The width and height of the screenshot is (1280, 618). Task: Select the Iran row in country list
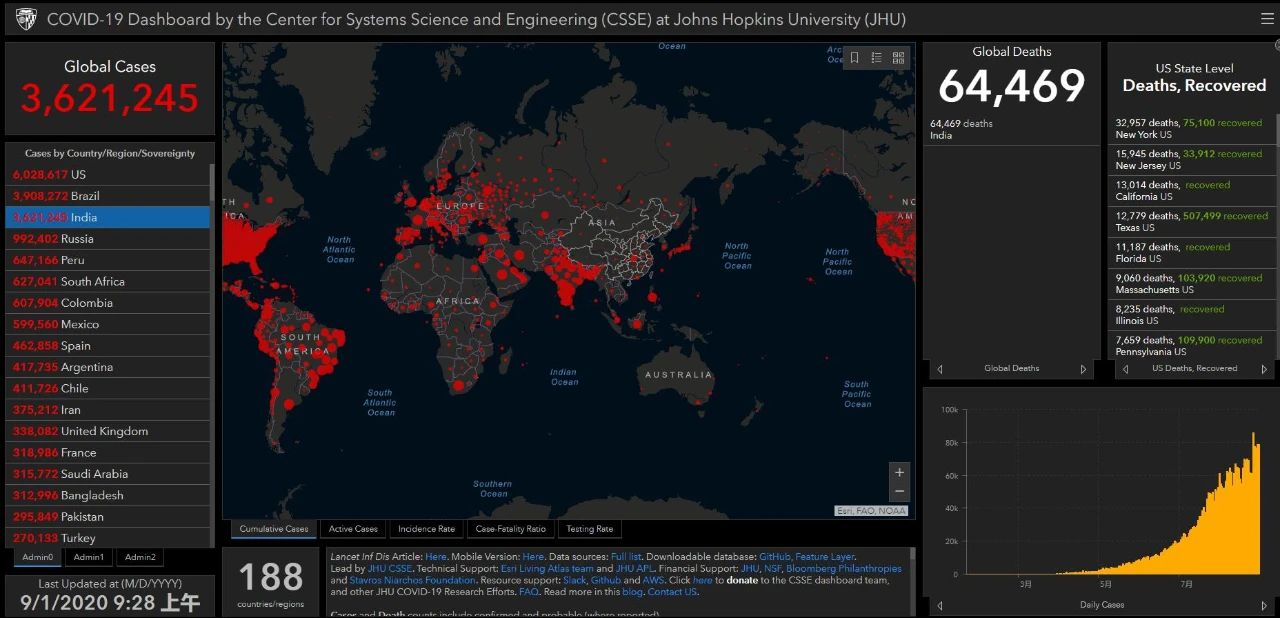[108, 410]
